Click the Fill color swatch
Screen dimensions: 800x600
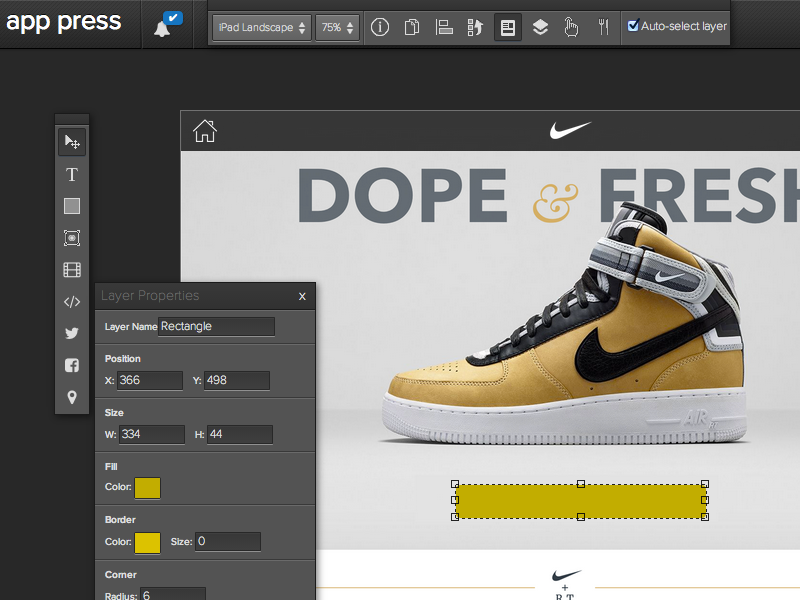tap(147, 488)
